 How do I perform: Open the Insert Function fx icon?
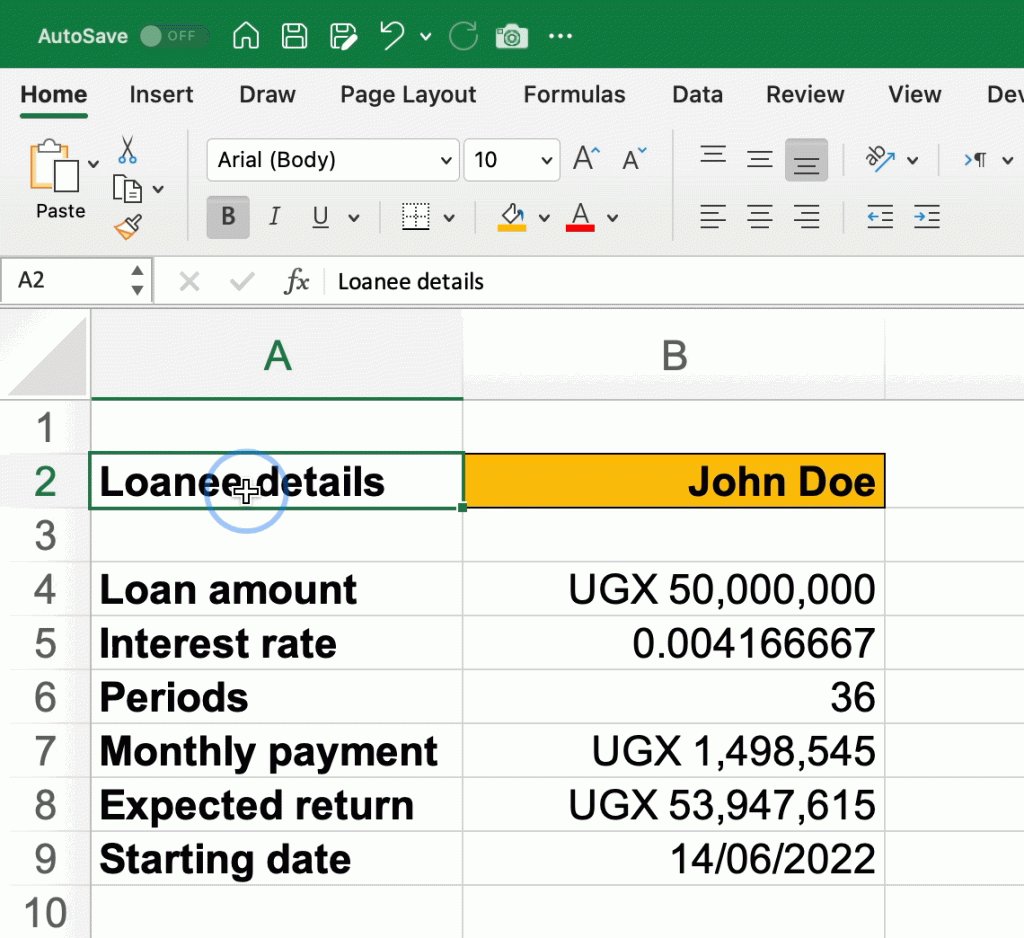tap(297, 282)
